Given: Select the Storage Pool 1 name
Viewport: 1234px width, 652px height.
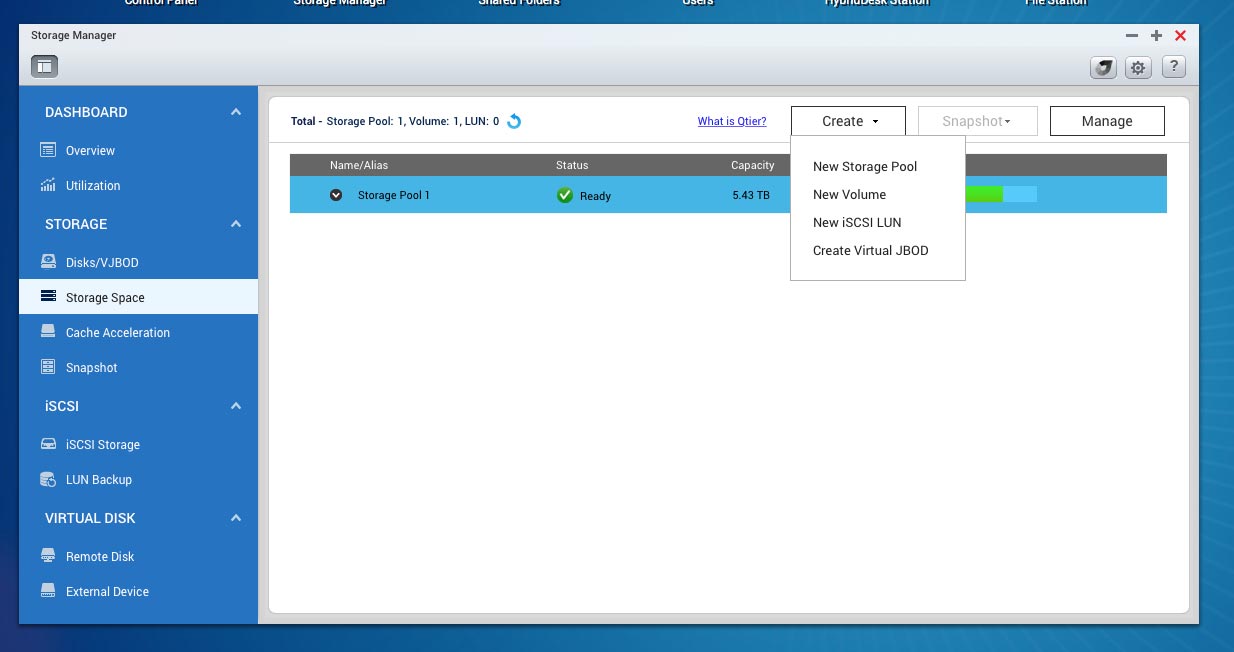Looking at the screenshot, I should (394, 195).
